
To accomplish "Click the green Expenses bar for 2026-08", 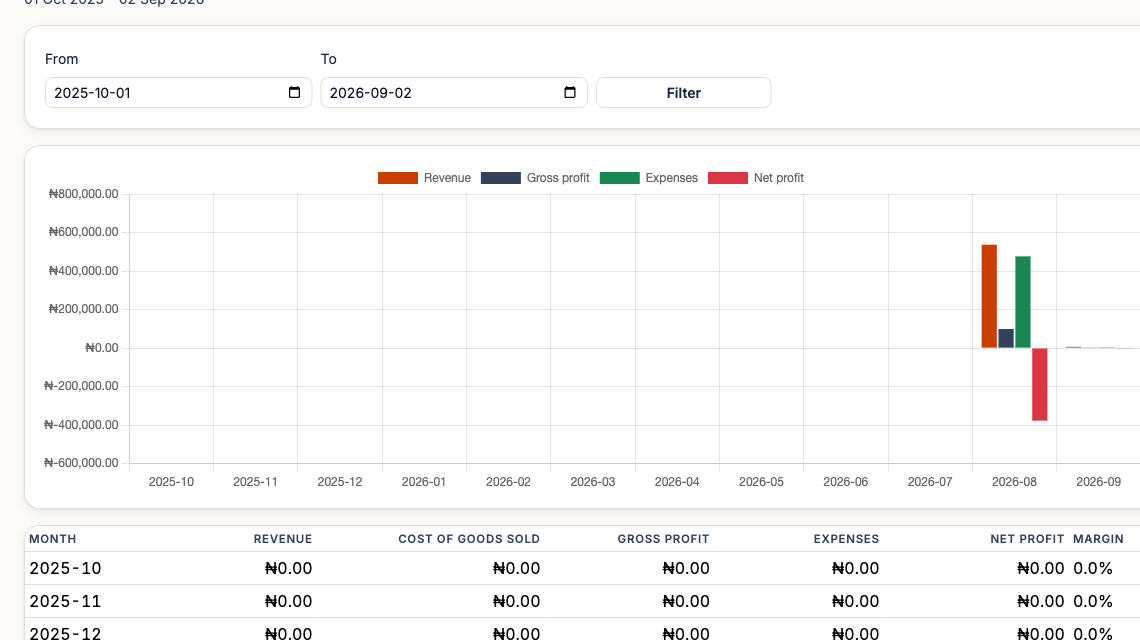I will [1023, 302].
